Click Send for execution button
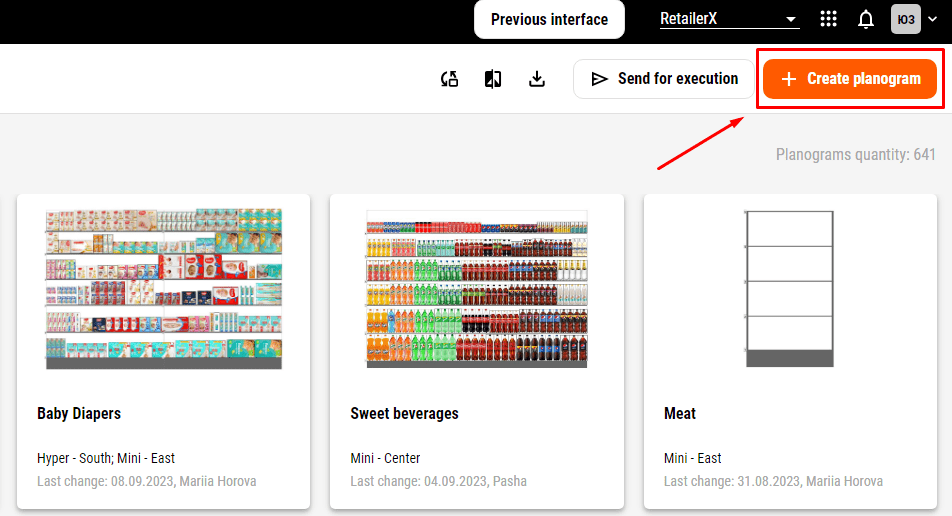Image resolution: width=952 pixels, height=516 pixels. coord(664,79)
